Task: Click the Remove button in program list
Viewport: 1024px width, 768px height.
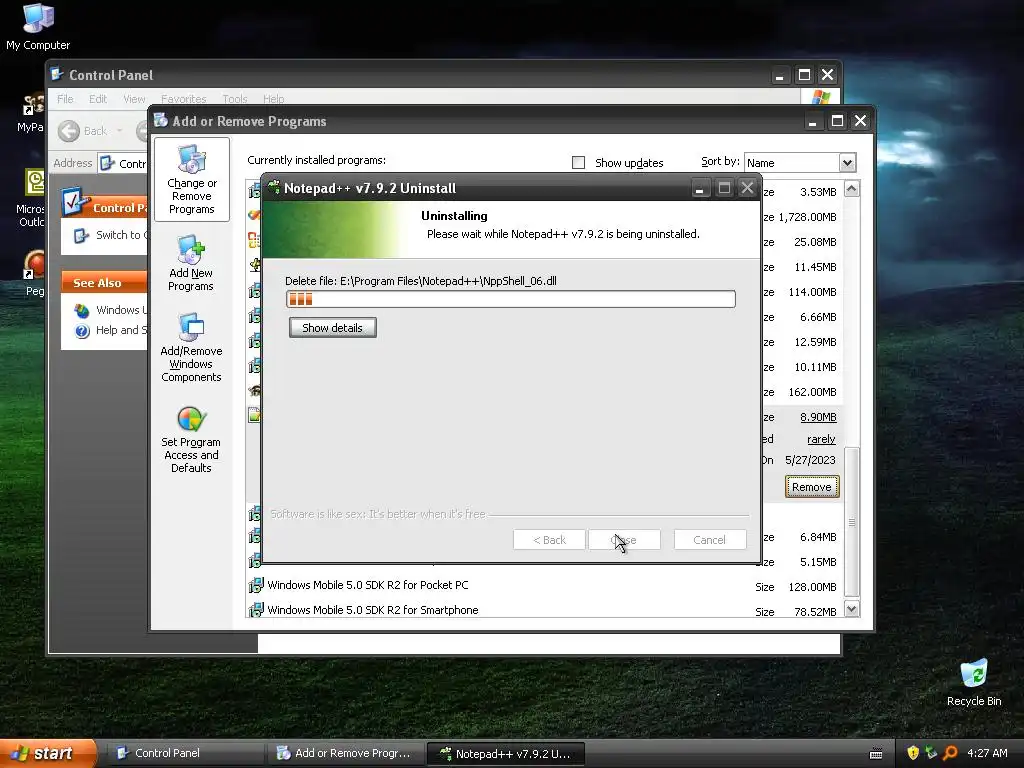Action: [x=812, y=487]
